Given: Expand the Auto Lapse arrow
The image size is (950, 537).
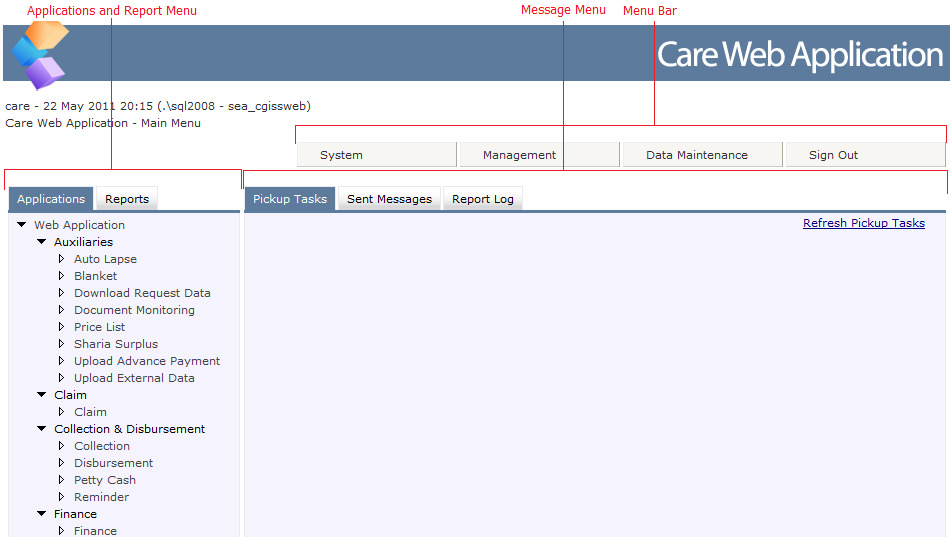Looking at the screenshot, I should 62,259.
